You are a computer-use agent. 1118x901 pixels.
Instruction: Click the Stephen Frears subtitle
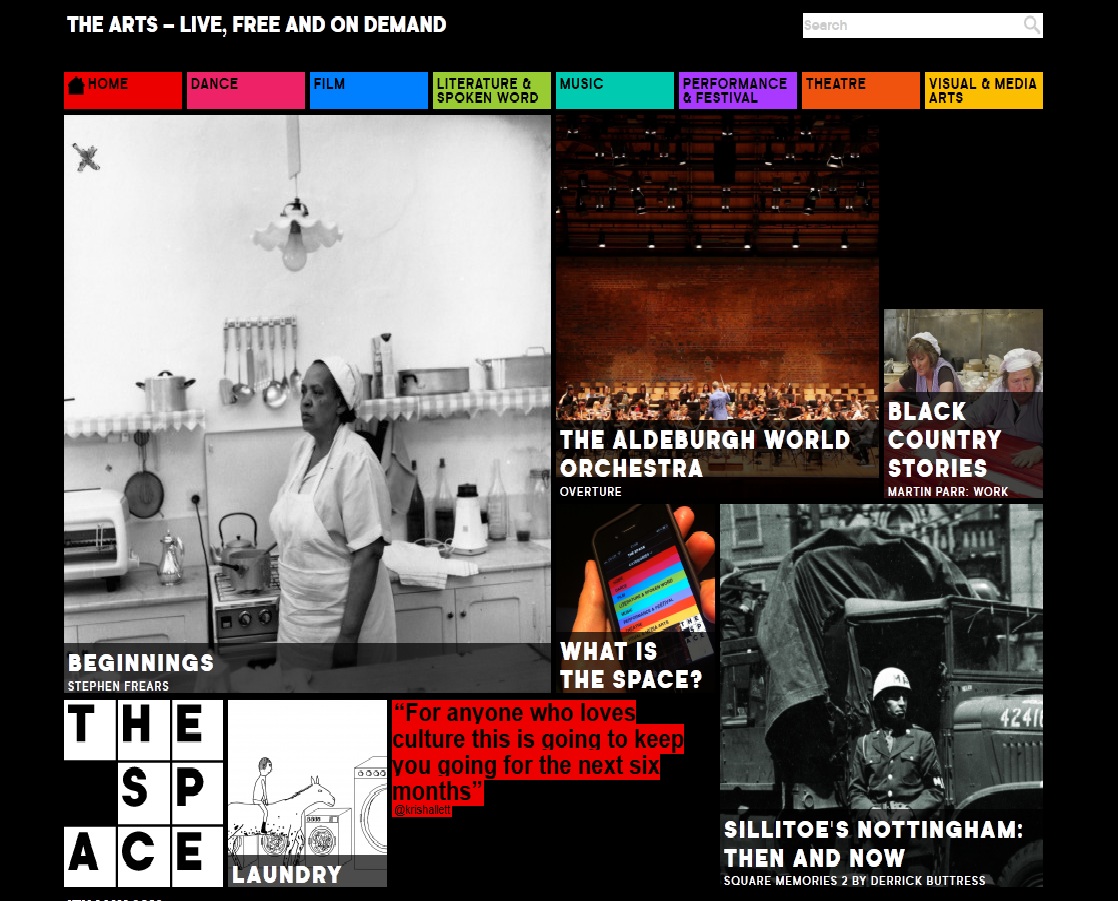118,686
